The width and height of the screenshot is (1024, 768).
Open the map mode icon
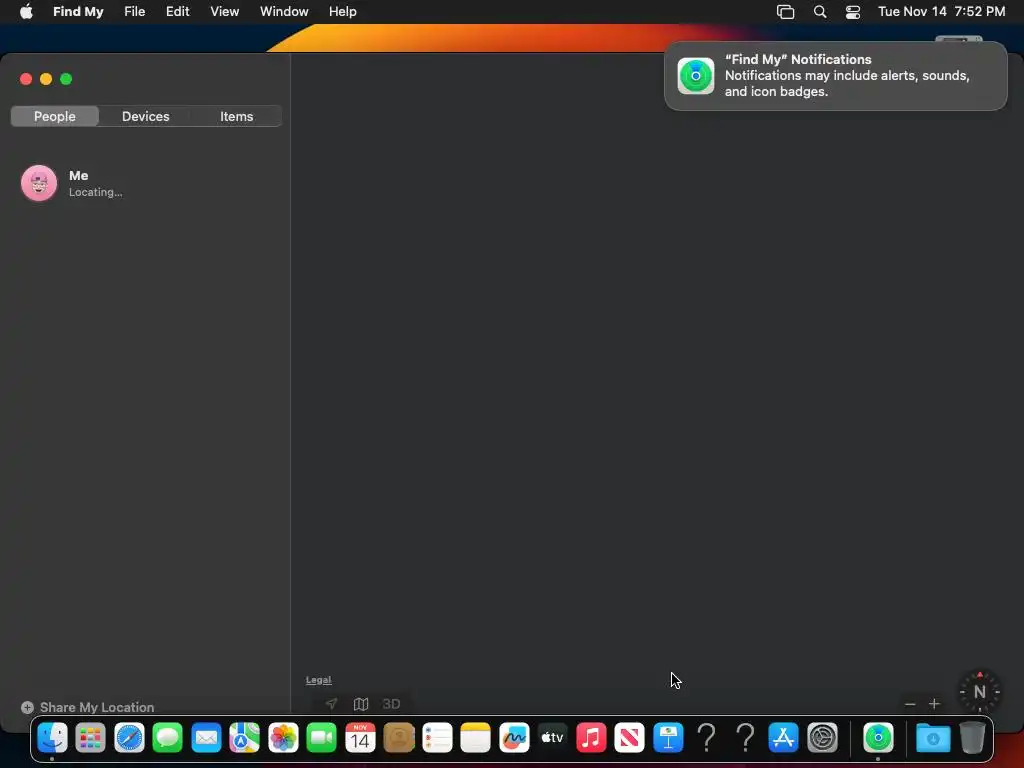point(361,703)
